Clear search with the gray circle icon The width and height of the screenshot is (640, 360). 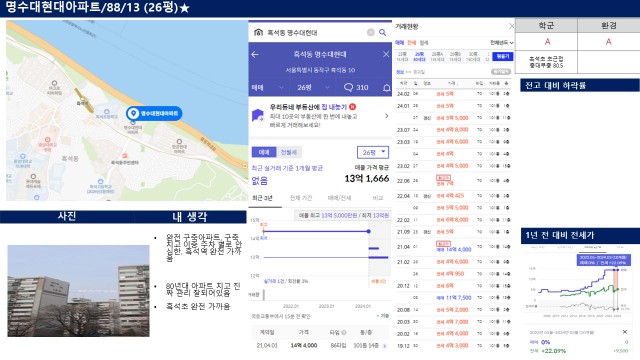(371, 32)
